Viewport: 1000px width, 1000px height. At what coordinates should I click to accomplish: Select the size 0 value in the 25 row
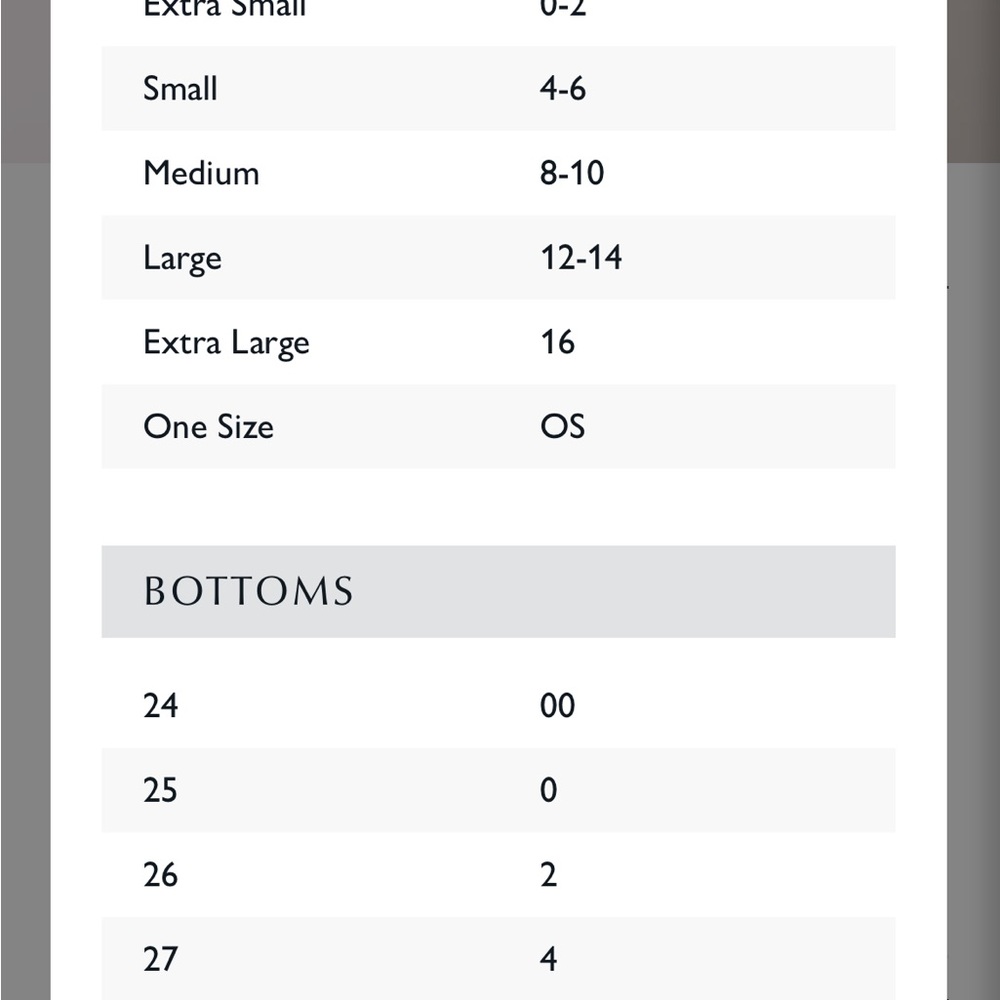[548, 790]
